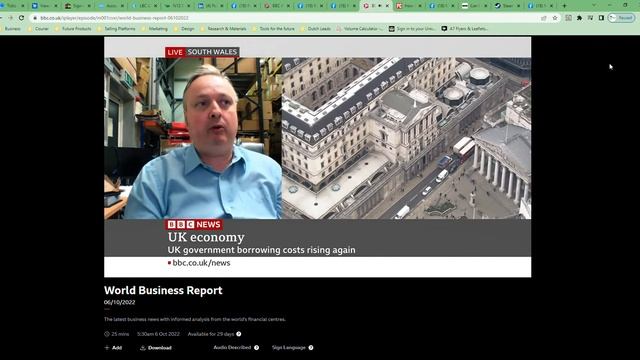Click the '5:30am 6 Oct 2022' broadcast time

tap(158, 334)
